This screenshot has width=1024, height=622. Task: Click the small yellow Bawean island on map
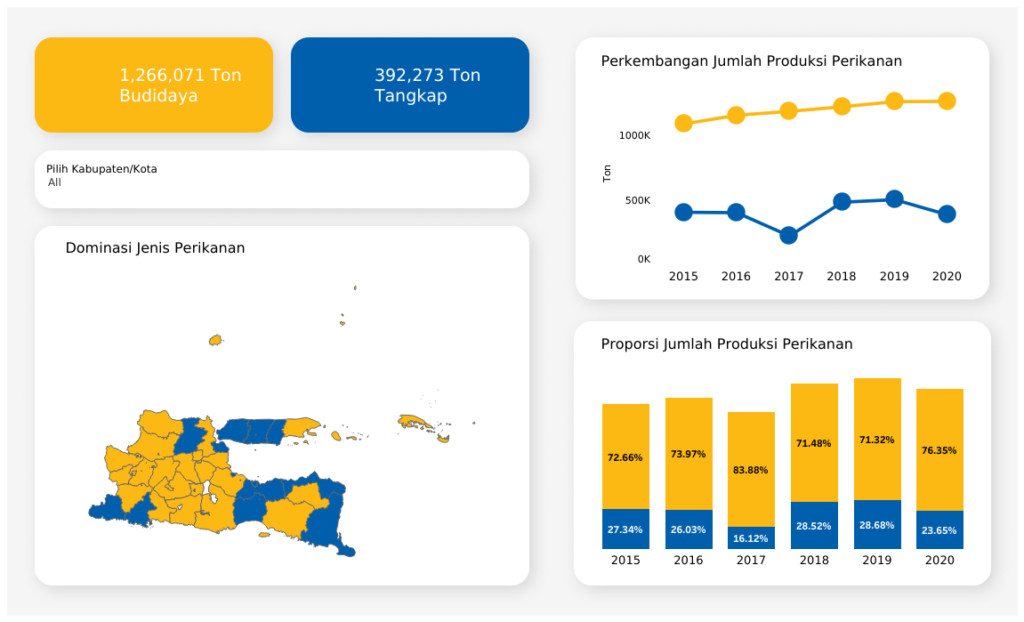coord(215,340)
